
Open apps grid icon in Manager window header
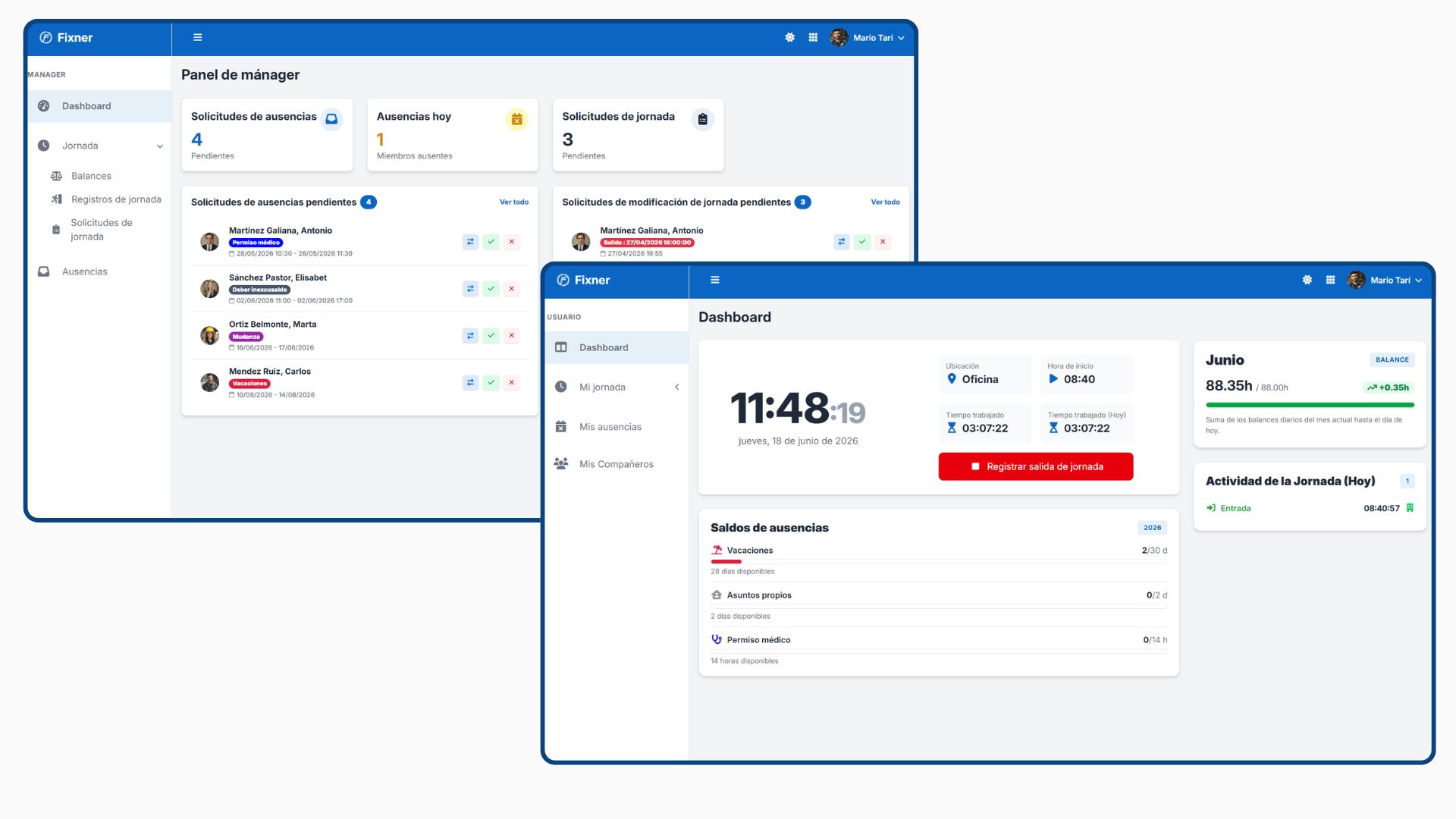click(813, 37)
